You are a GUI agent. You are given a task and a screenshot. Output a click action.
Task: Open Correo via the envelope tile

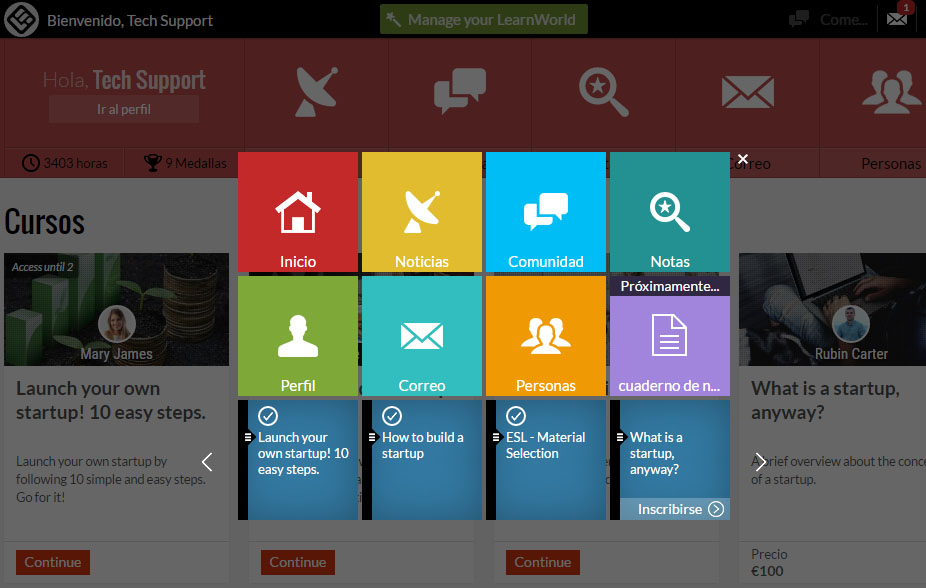tap(421, 335)
